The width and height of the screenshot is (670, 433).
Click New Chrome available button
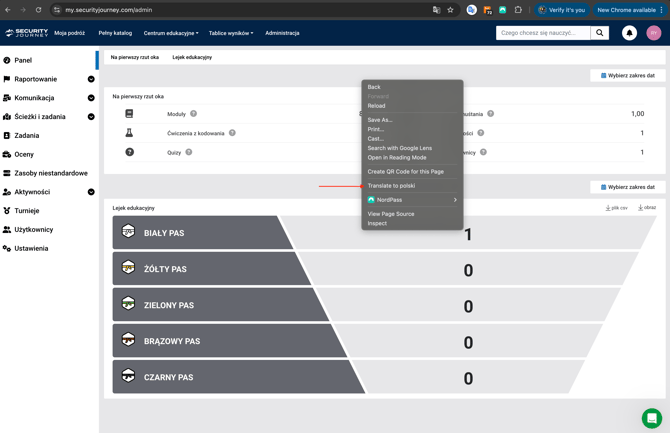tap(629, 10)
